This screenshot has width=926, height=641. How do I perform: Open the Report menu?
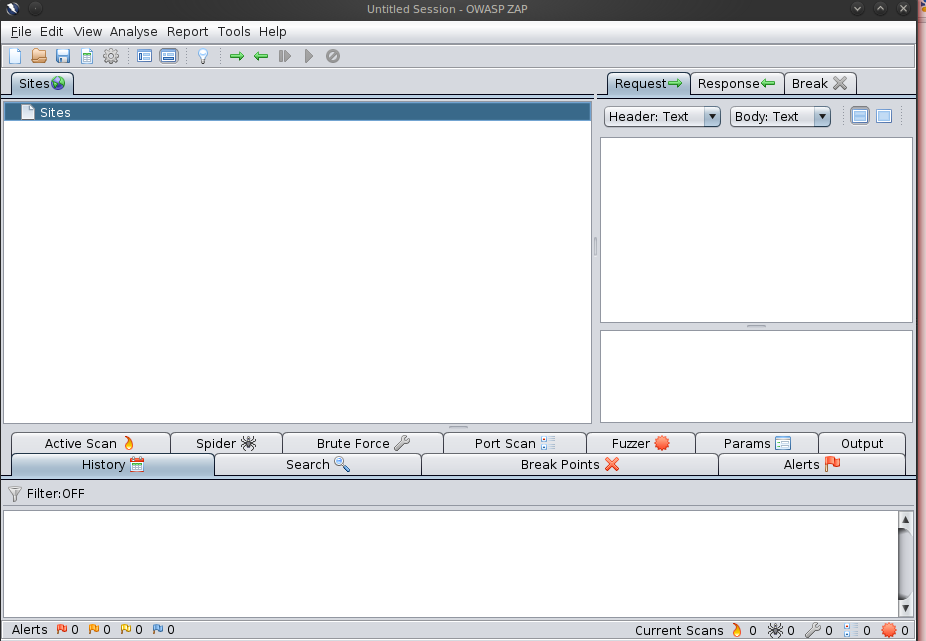[x=187, y=31]
